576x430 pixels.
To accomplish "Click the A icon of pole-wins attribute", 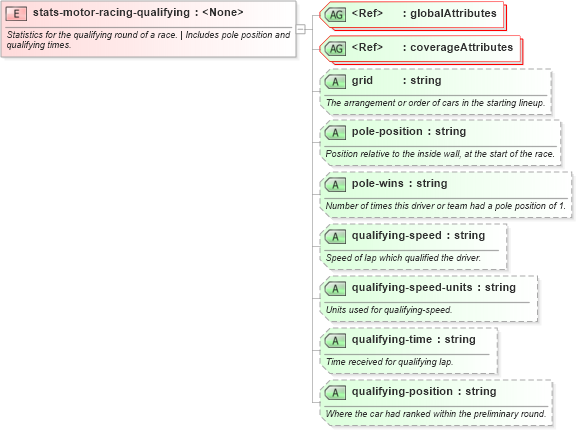I will [335, 185].
